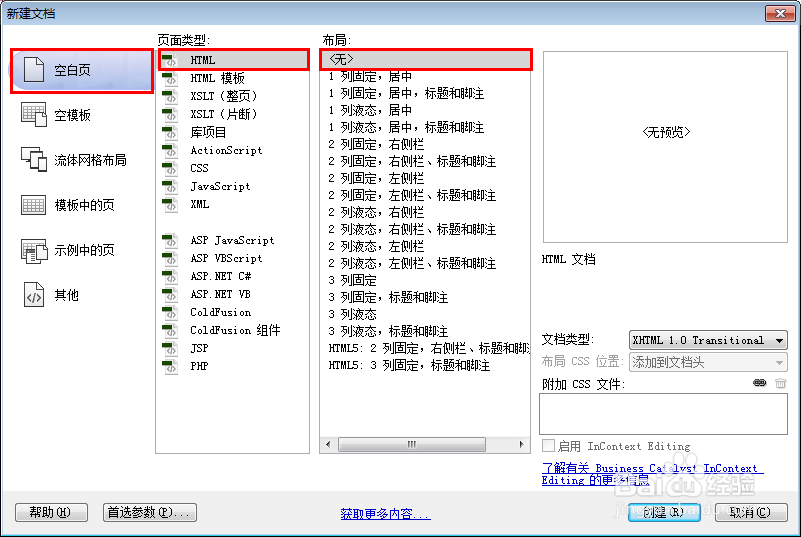Viewport: 801px width, 537px height.
Task: Click the HTML page type icon
Action: [x=170, y=60]
